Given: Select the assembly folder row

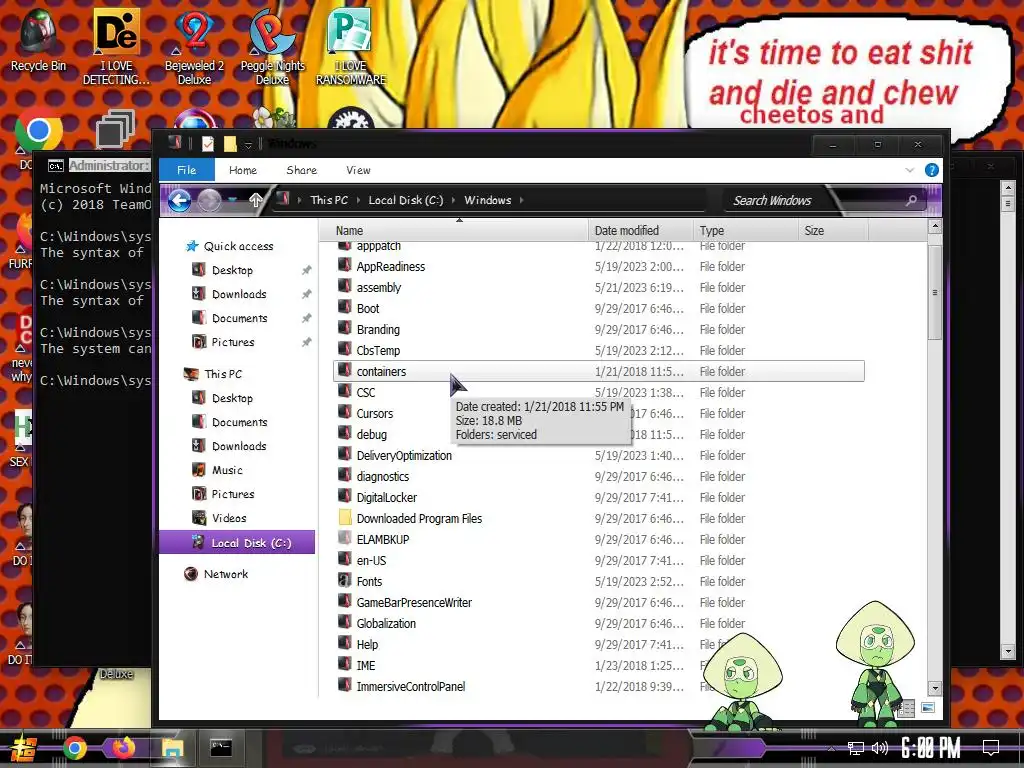Looking at the screenshot, I should click(x=598, y=287).
